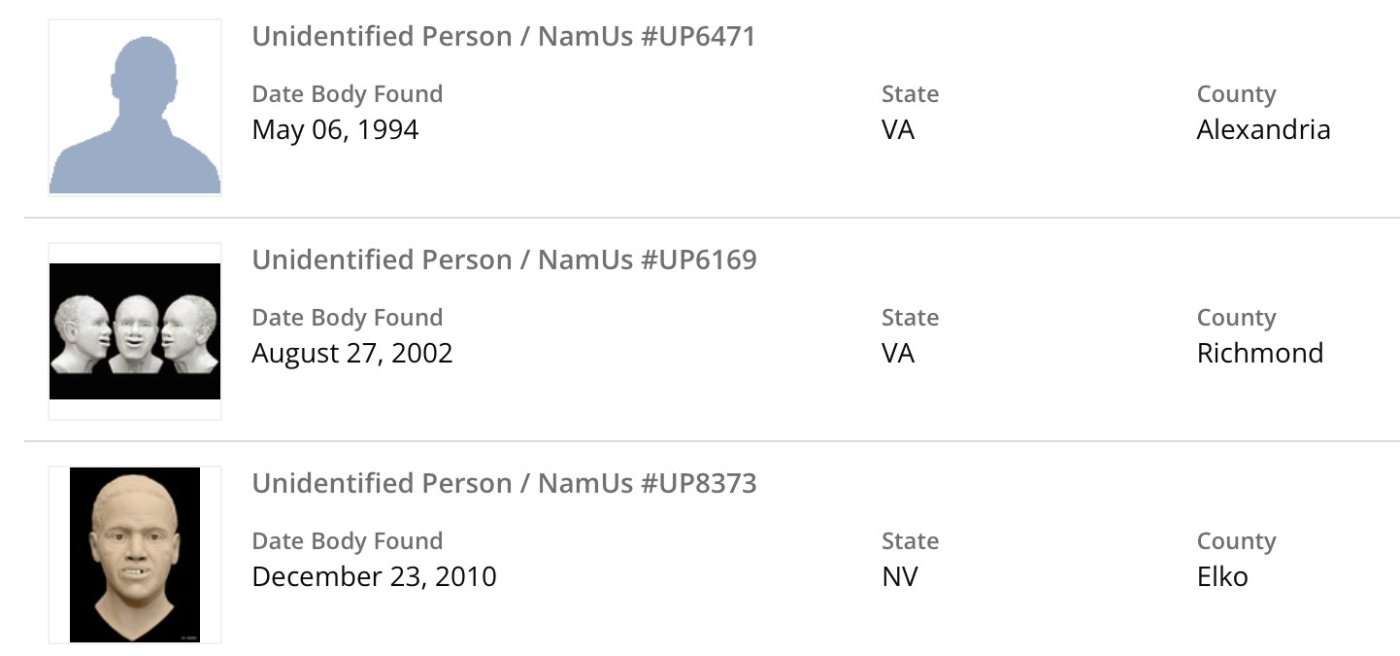This screenshot has height=656, width=1400.
Task: Click the County label in the Richmond row
Action: click(x=1236, y=318)
